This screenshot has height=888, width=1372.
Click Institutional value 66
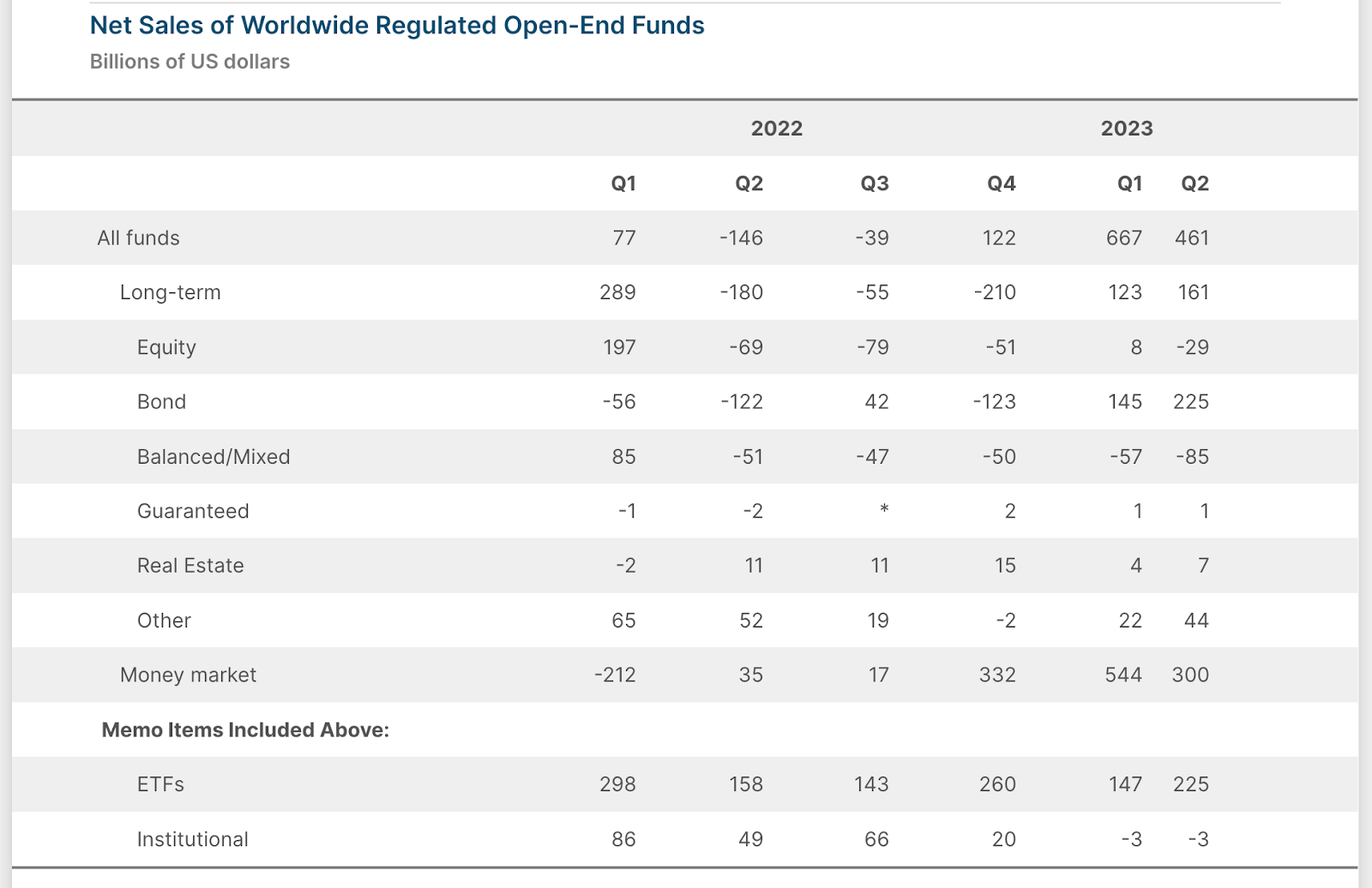point(876,839)
